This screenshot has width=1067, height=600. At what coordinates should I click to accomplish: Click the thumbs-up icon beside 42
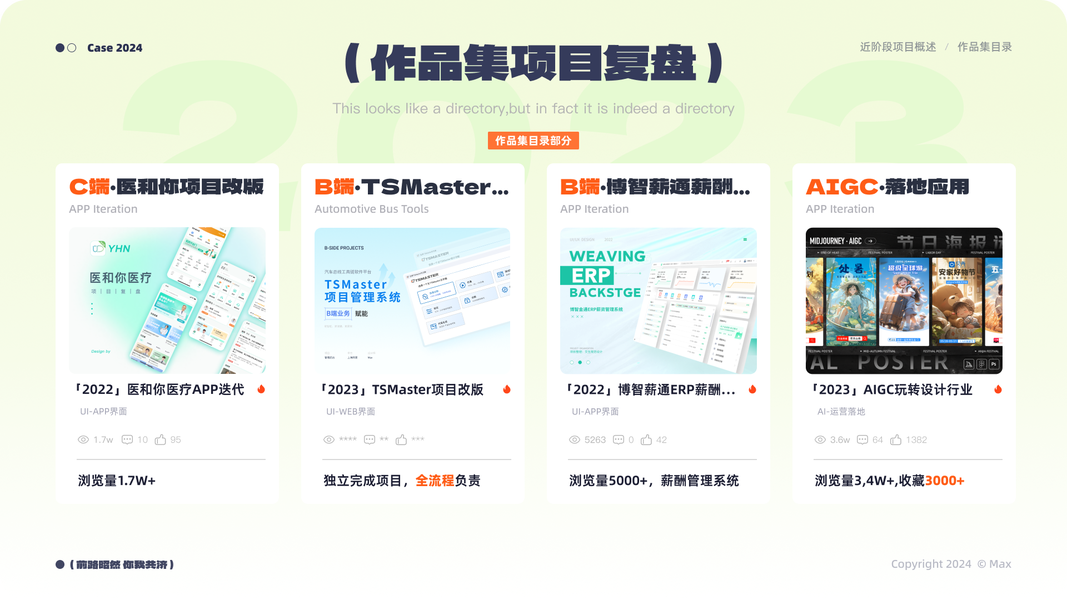coord(646,440)
